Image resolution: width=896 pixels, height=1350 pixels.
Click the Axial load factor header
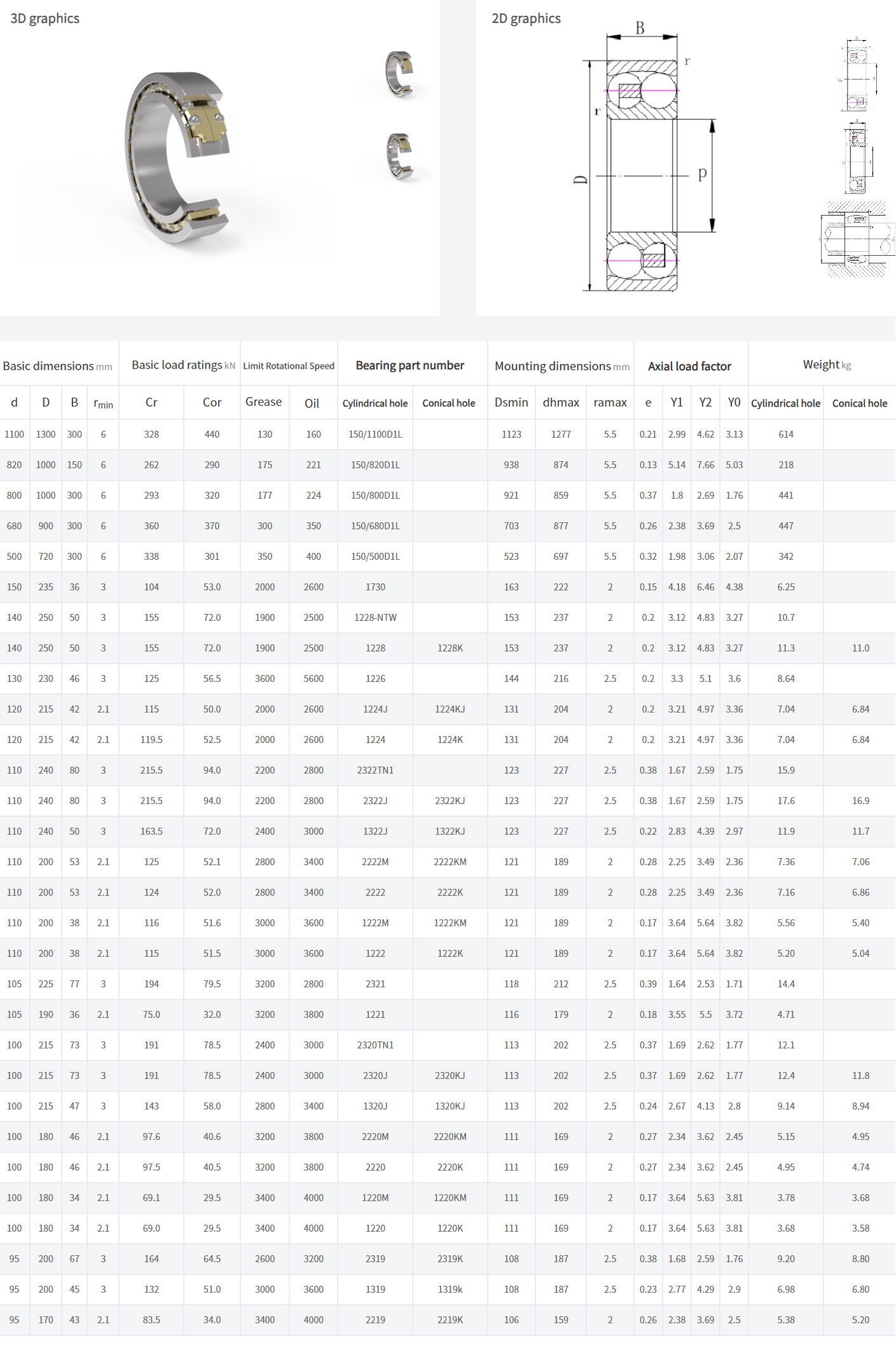[x=689, y=366]
